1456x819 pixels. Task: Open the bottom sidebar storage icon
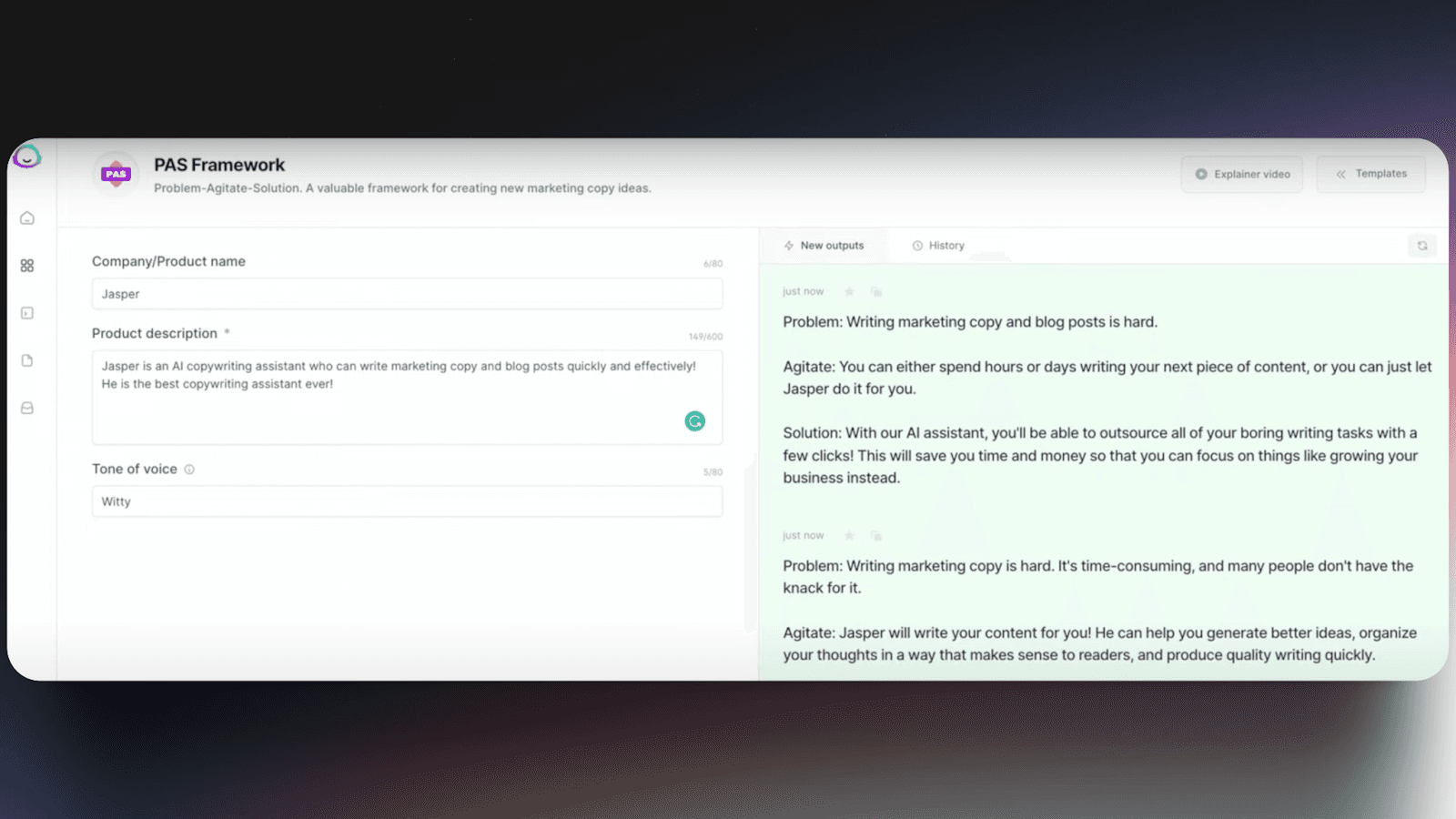click(27, 408)
